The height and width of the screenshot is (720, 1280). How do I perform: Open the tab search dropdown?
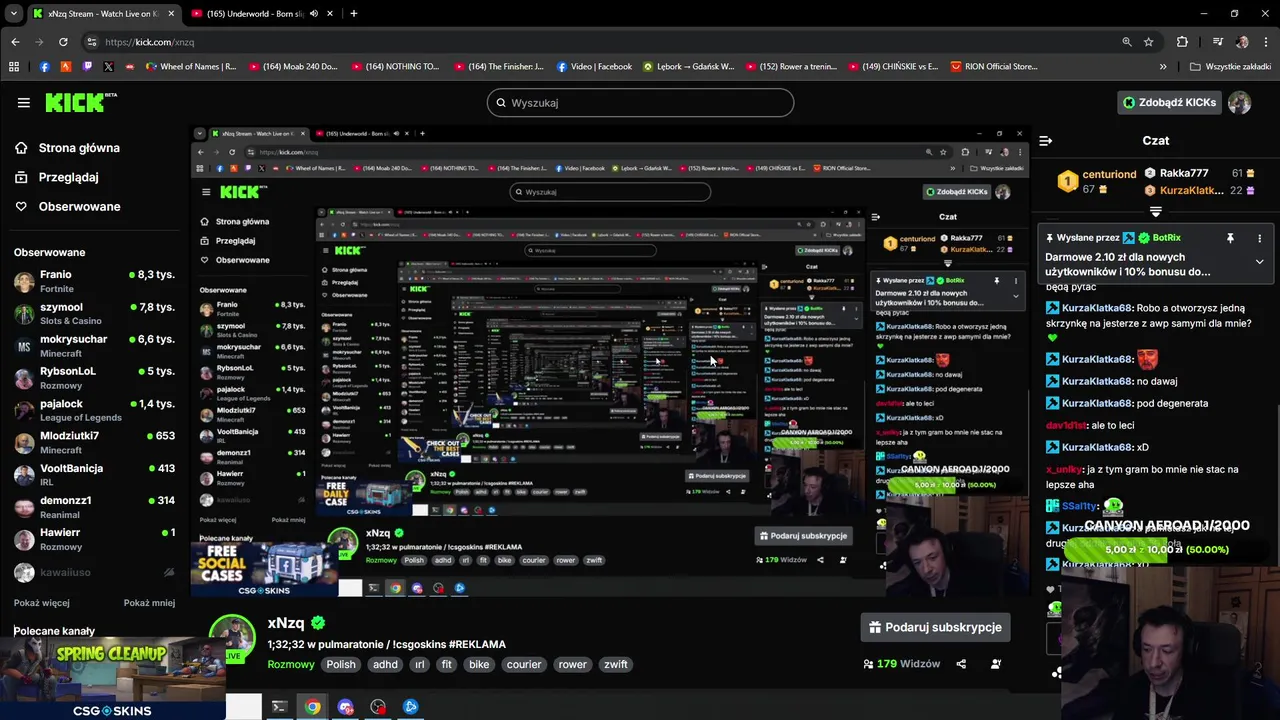coord(13,14)
